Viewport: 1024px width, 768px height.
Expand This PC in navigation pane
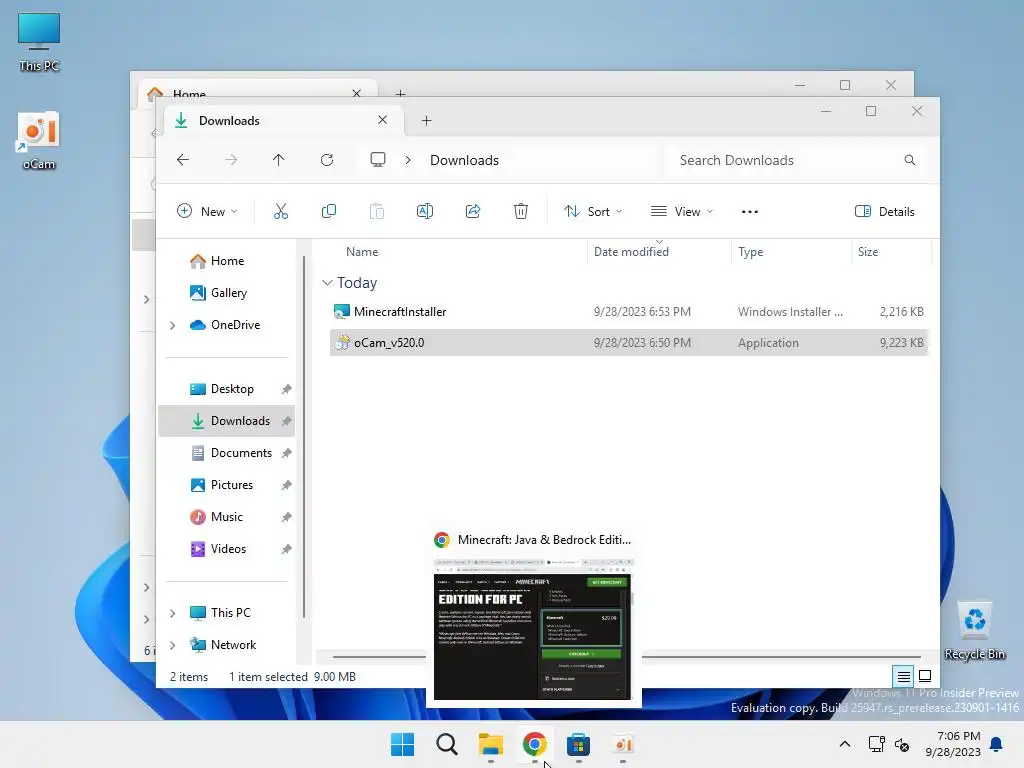coord(172,613)
